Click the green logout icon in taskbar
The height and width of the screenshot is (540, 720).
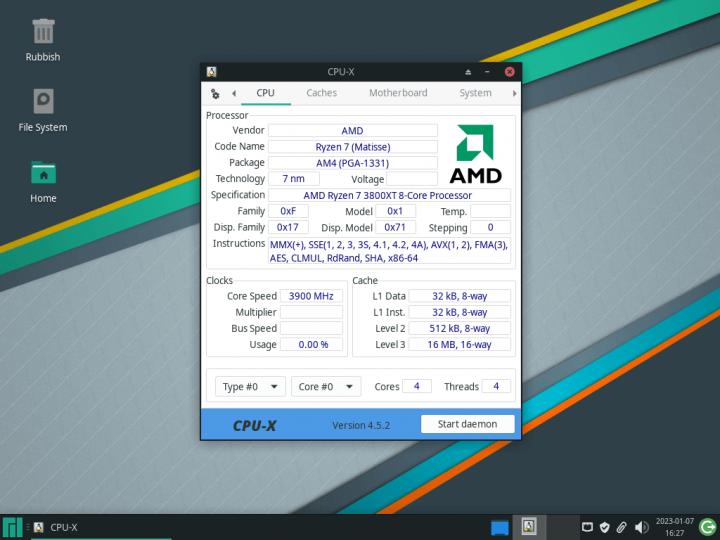[707, 527]
